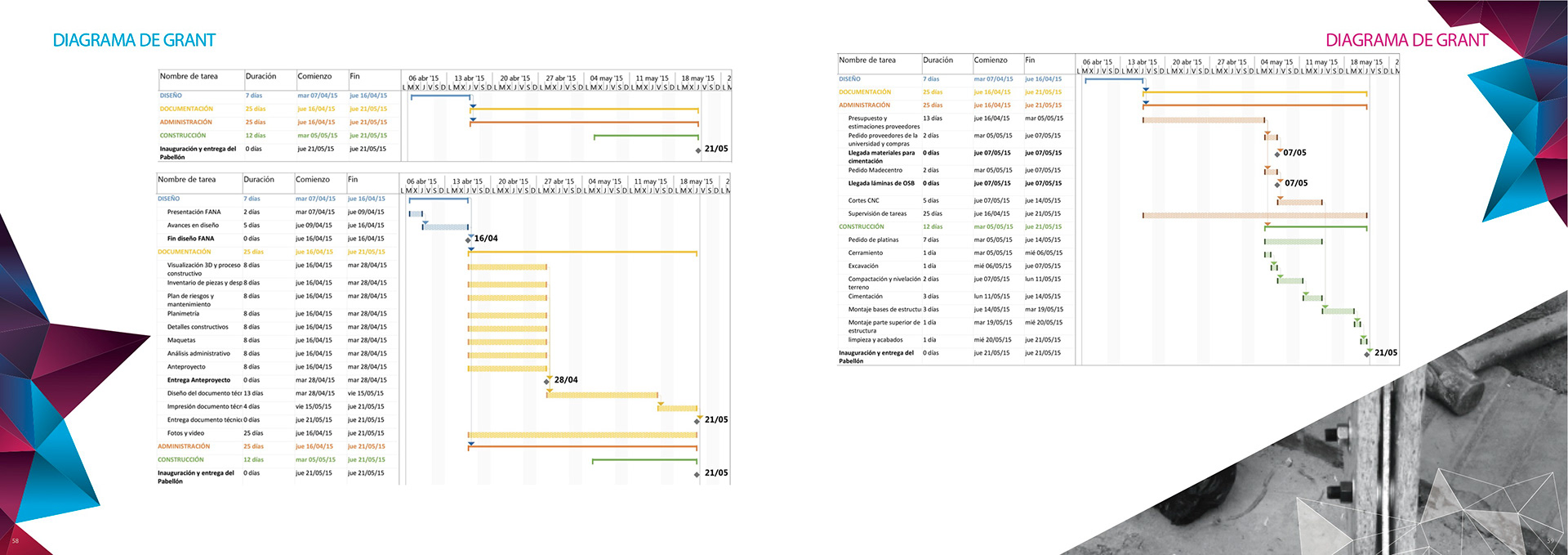
Task: Select the Anteproyecto task name
Action: point(186,367)
